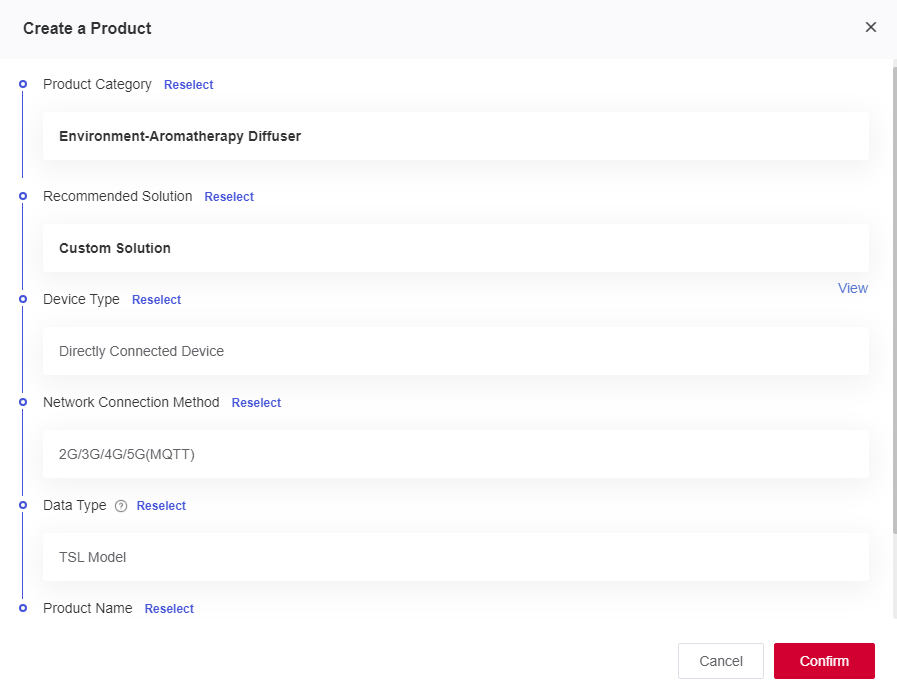Reselect the Product Category

pyautogui.click(x=188, y=85)
